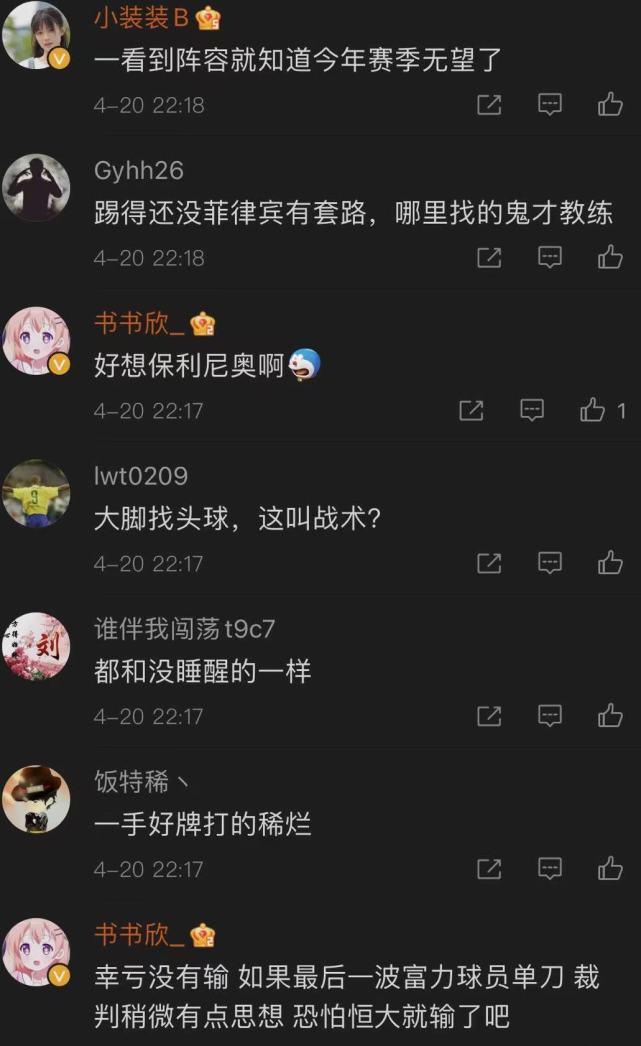Image resolution: width=641 pixels, height=1046 pixels.
Task: Open username 书书欣_ above 好想保利尼奥啊
Action: pos(139,324)
